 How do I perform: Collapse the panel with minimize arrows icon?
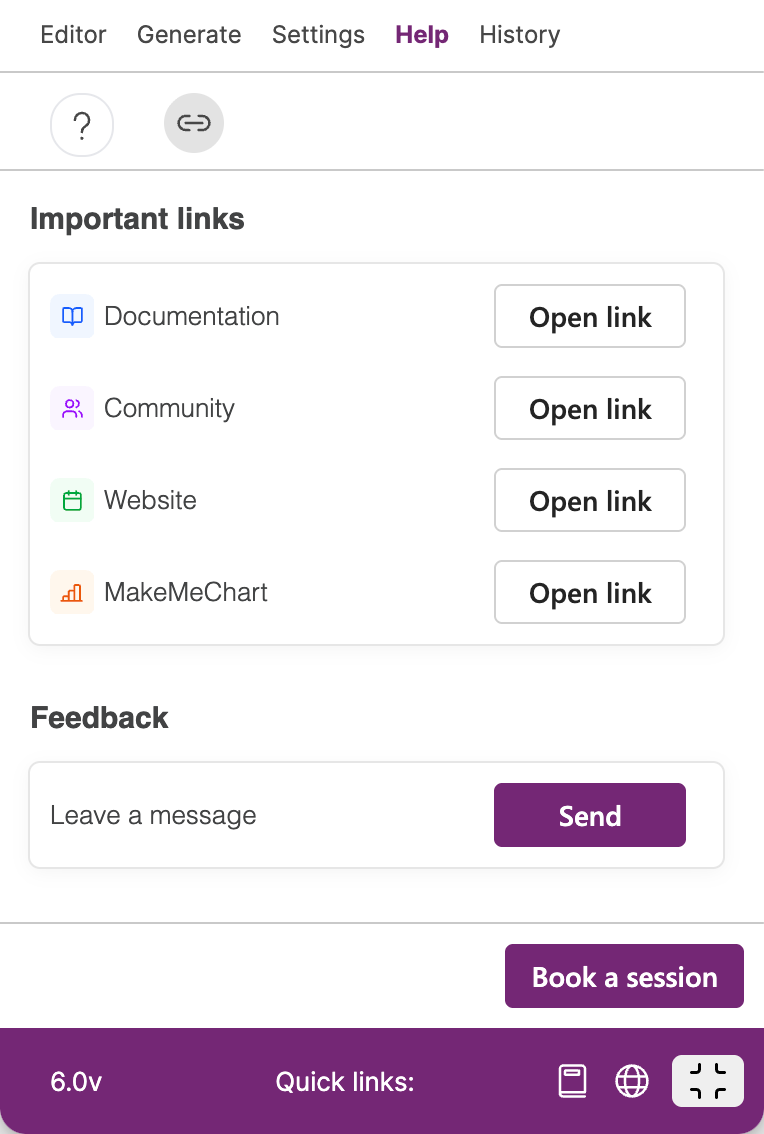coord(708,1081)
